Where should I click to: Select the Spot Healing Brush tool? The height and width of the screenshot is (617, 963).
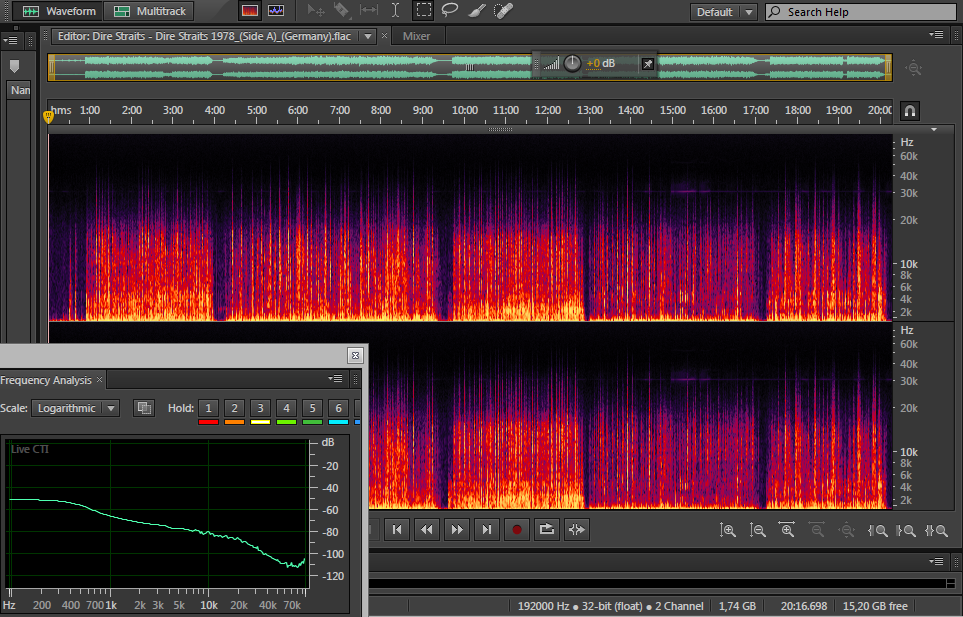504,10
